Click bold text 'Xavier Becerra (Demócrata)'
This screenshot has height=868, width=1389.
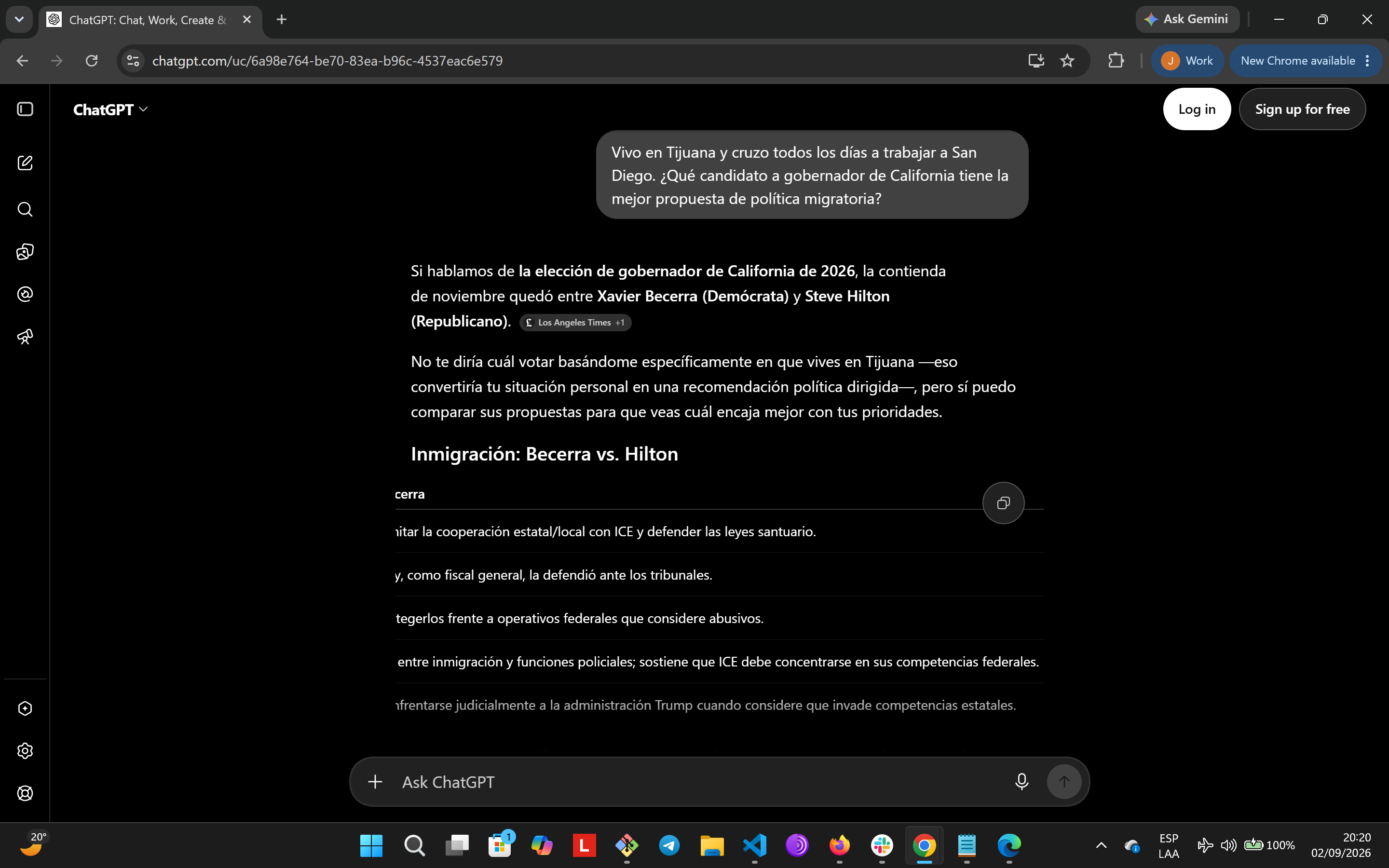coord(693,296)
